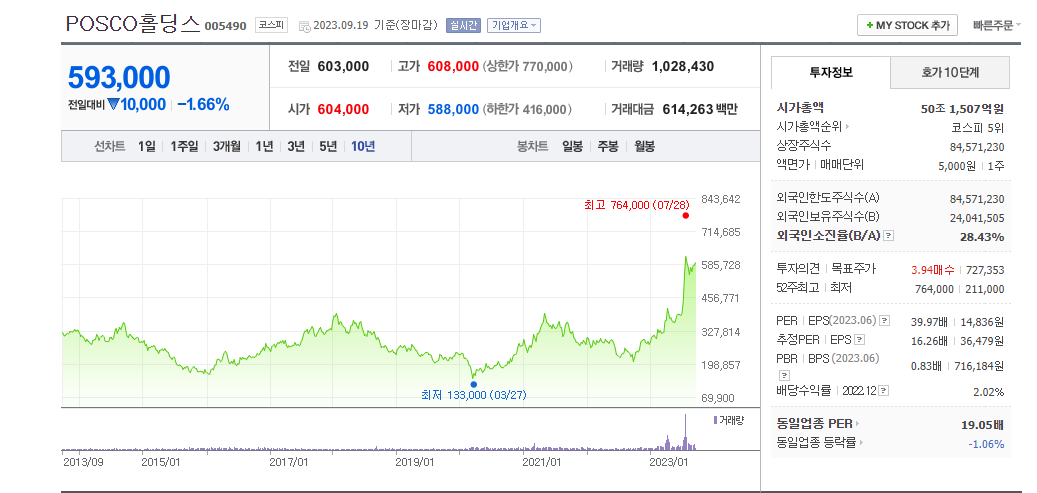Click the 2.02% dividend yield value

tap(989, 392)
